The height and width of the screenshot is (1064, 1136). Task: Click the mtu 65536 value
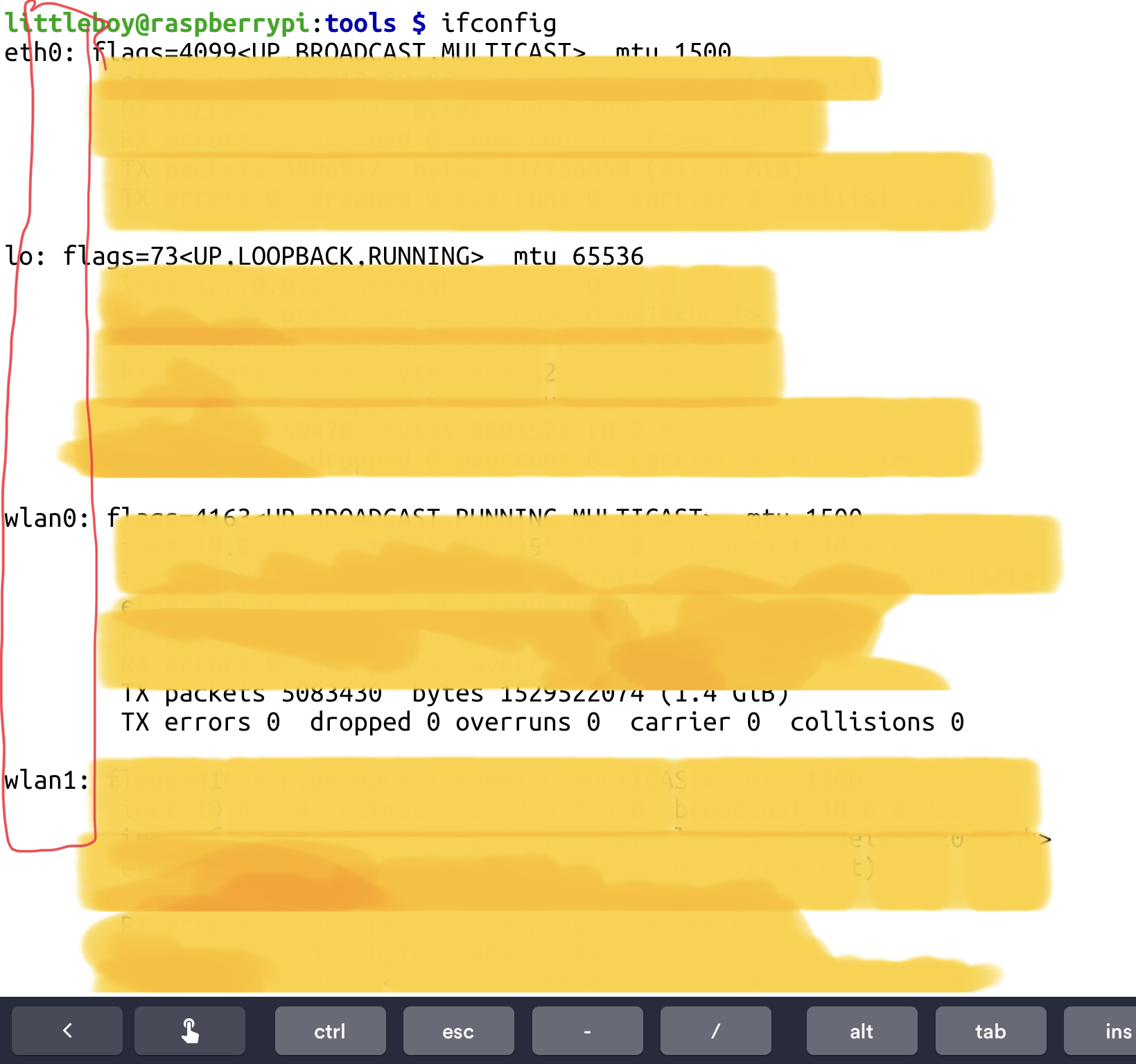click(x=578, y=256)
